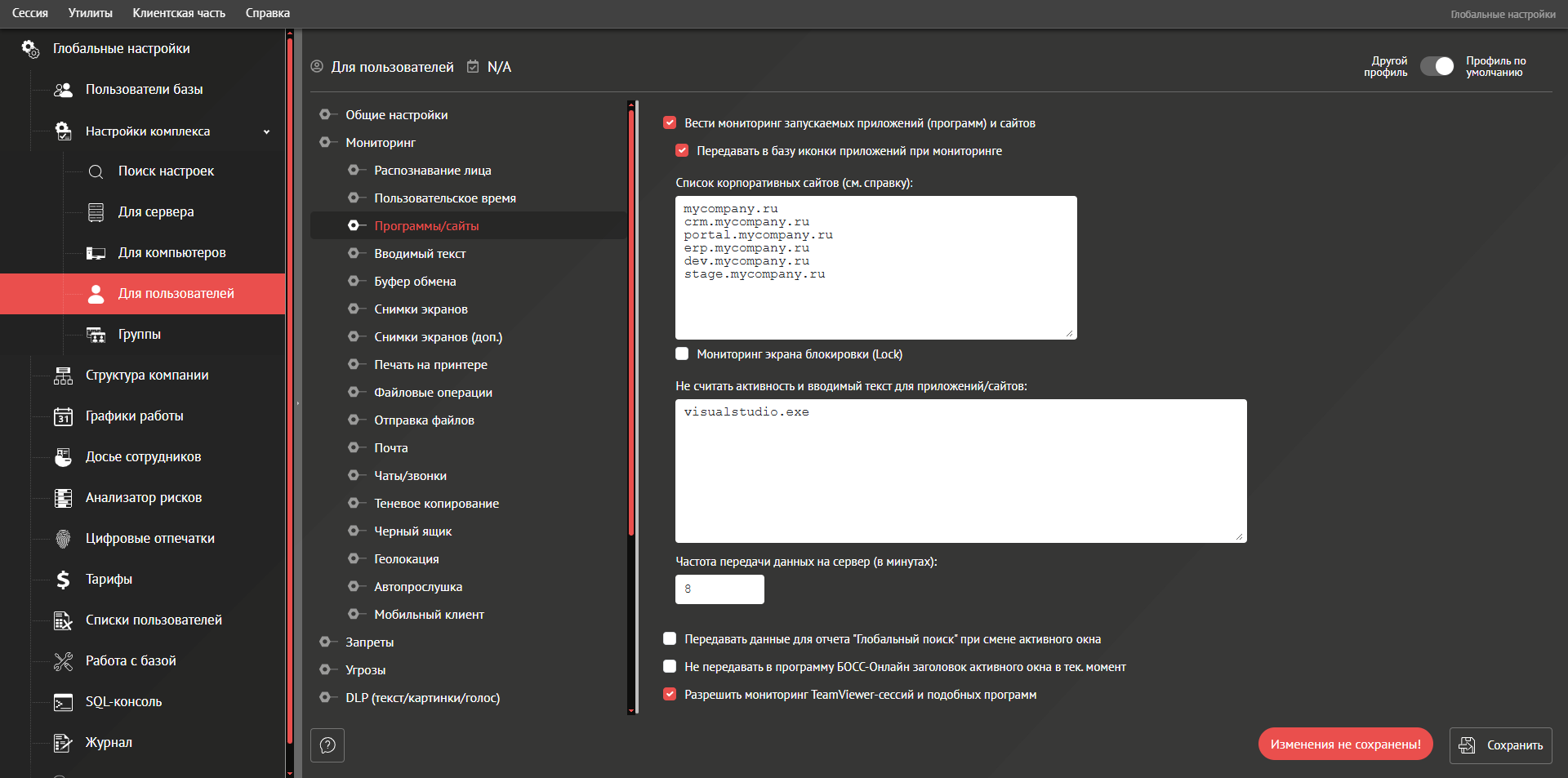1568x778 pixels.
Task: Expand the Запреты settings node
Action: click(325, 642)
